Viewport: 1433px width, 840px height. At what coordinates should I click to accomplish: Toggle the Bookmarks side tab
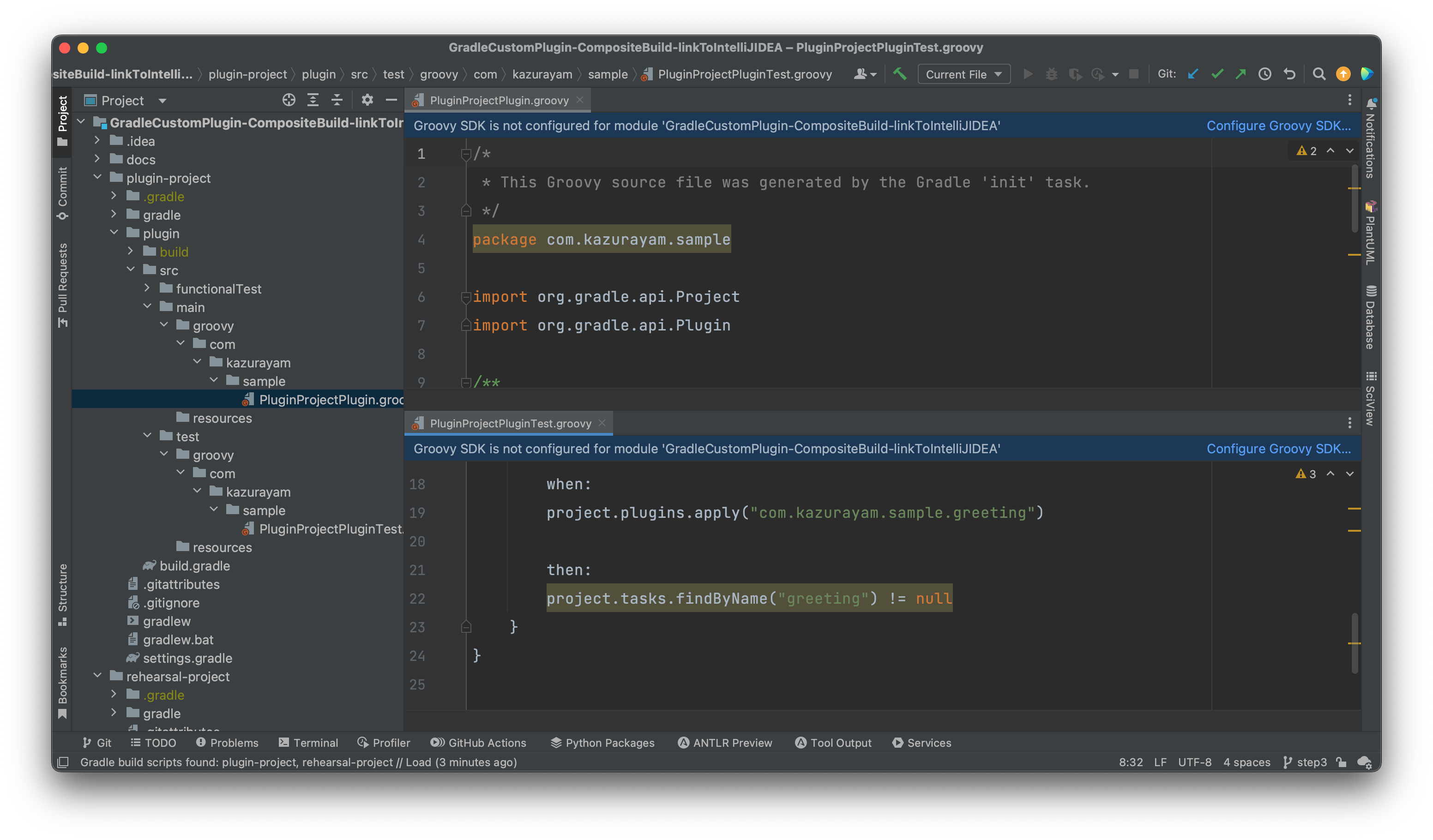coord(62,682)
